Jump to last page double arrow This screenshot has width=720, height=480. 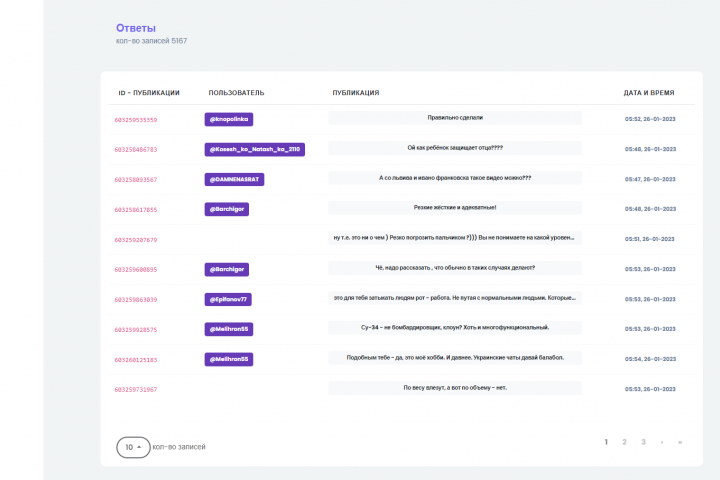(680, 441)
